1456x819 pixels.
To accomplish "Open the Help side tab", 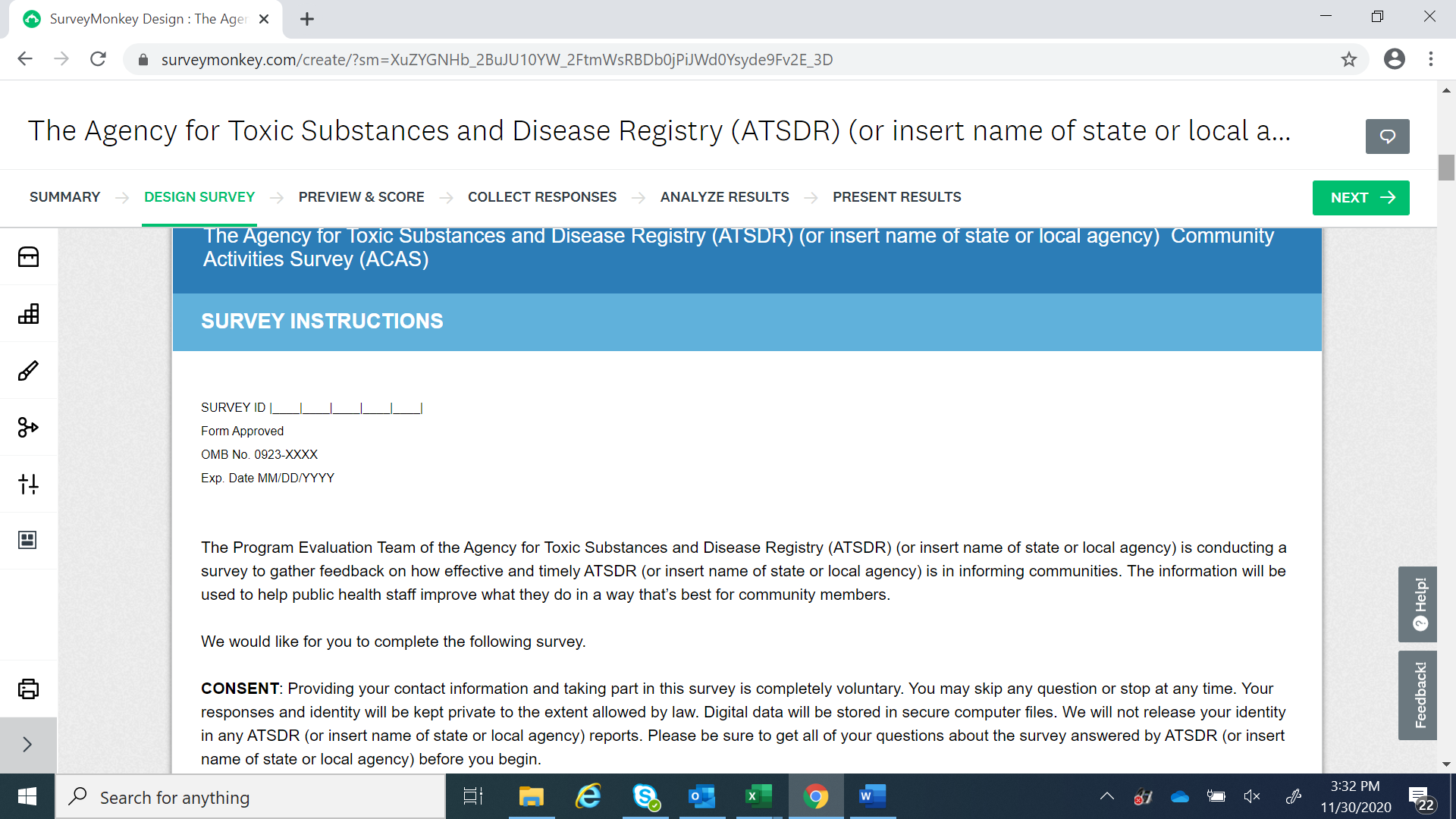I will tap(1418, 604).
